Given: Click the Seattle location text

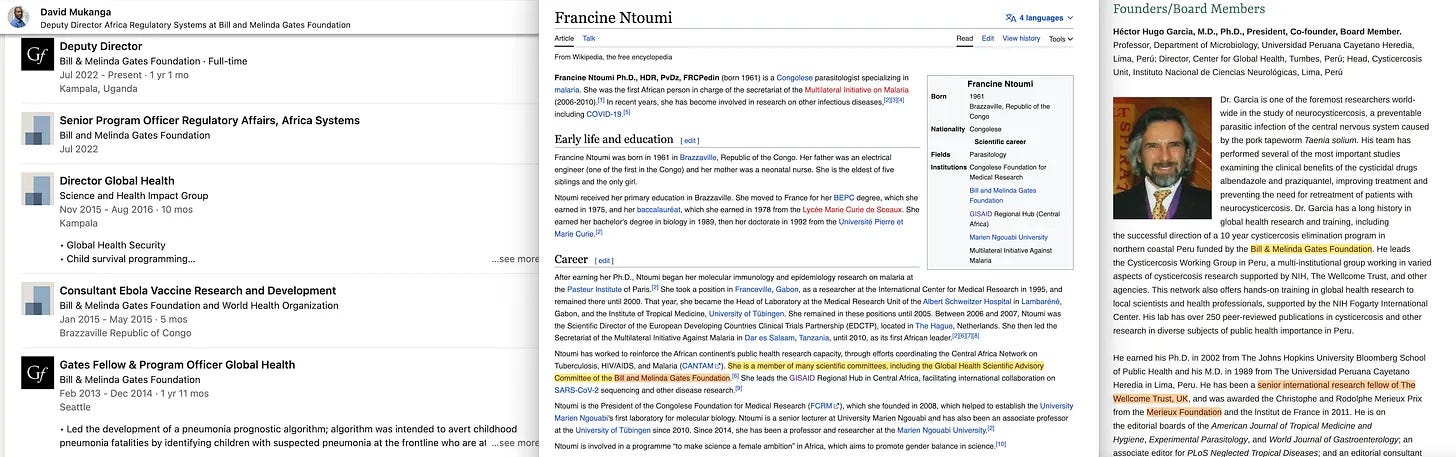Looking at the screenshot, I should [x=75, y=407].
